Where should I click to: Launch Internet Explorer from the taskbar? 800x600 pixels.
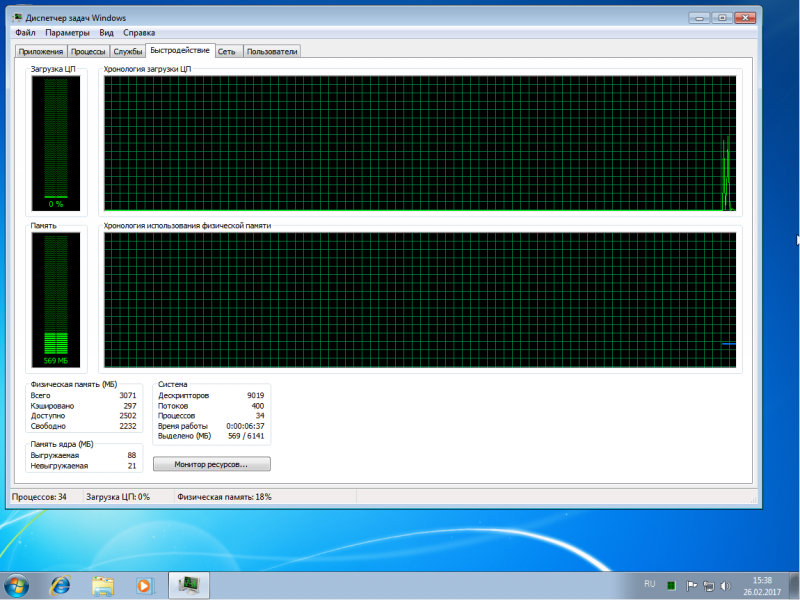point(60,586)
